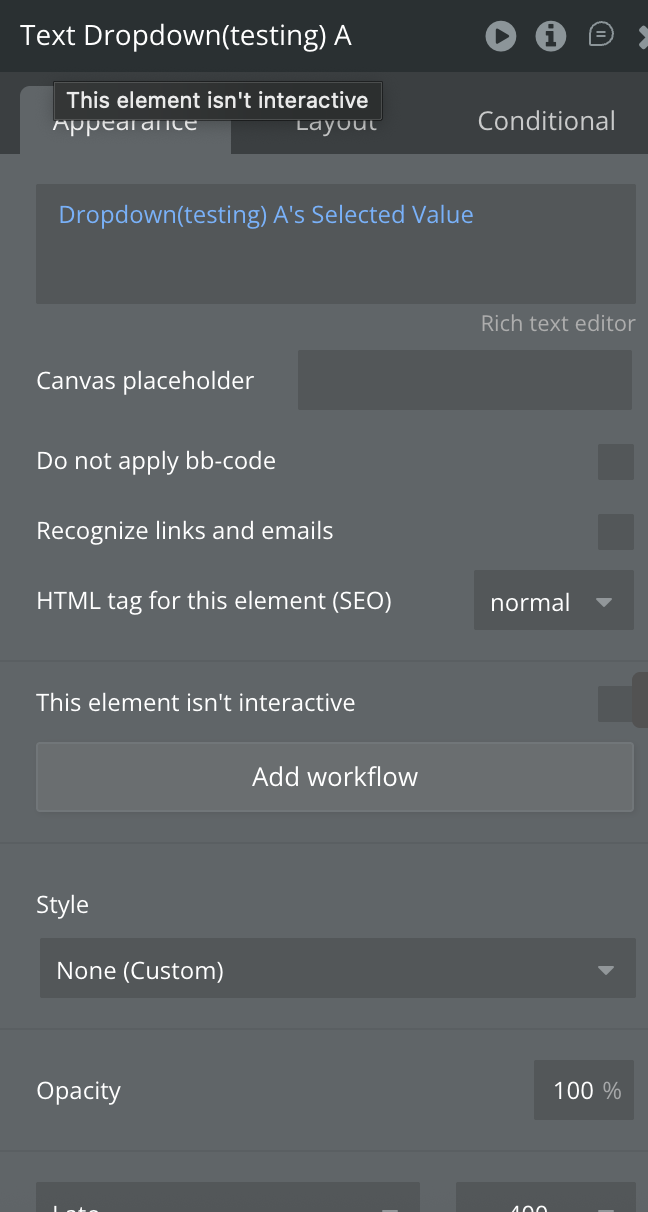Open the Lato font family dropdown

(x=227, y=1200)
